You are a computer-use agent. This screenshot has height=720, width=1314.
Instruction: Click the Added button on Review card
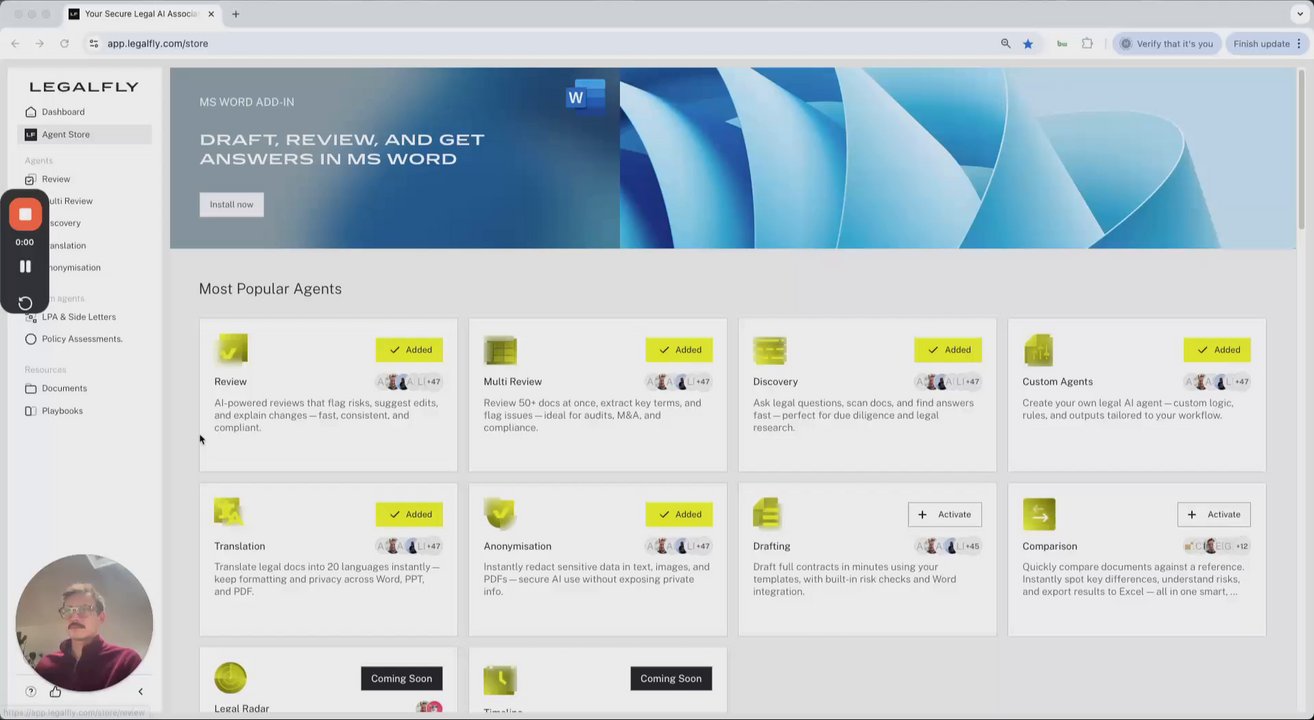click(409, 350)
